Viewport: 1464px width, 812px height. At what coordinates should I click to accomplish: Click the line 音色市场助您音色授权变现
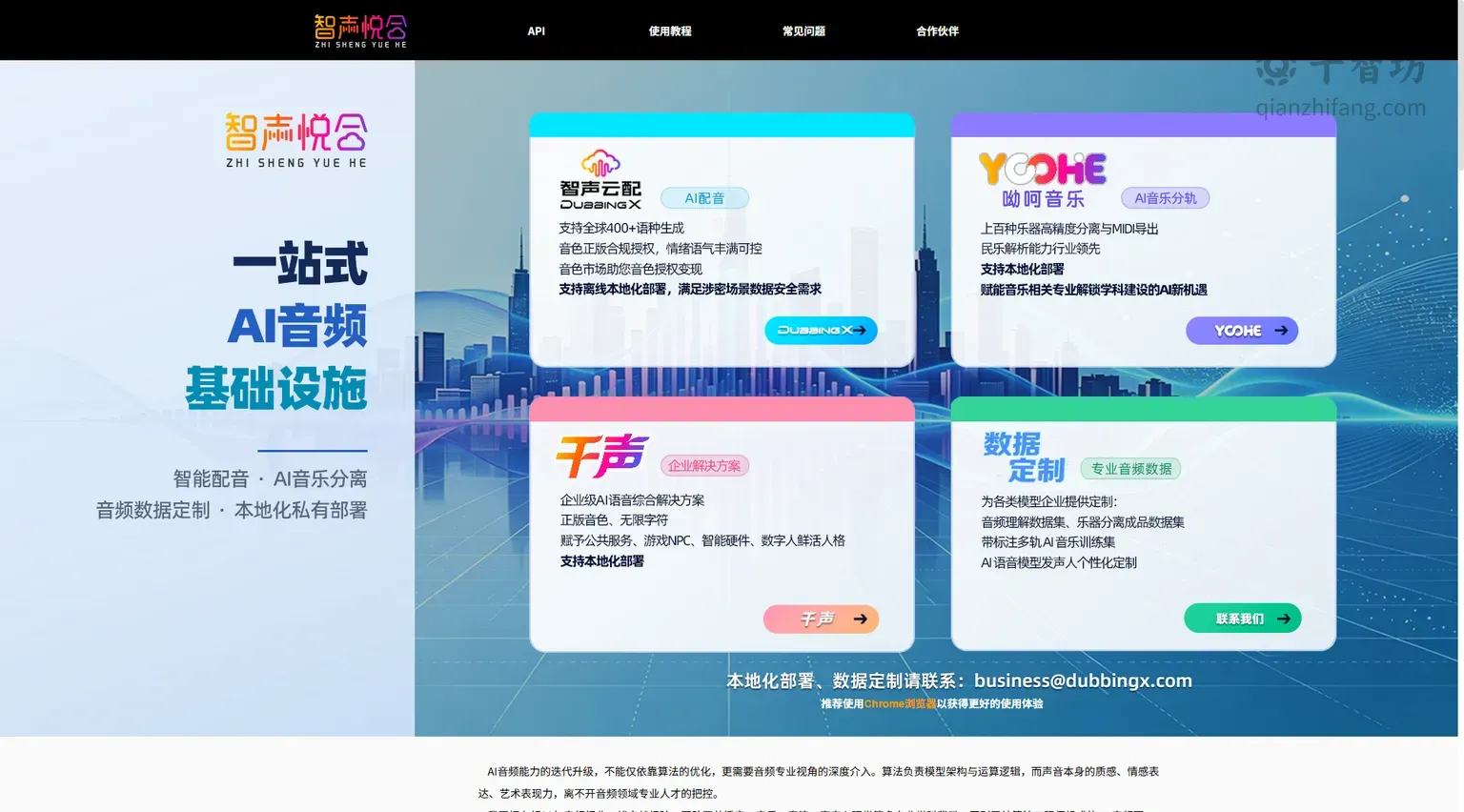(630, 270)
